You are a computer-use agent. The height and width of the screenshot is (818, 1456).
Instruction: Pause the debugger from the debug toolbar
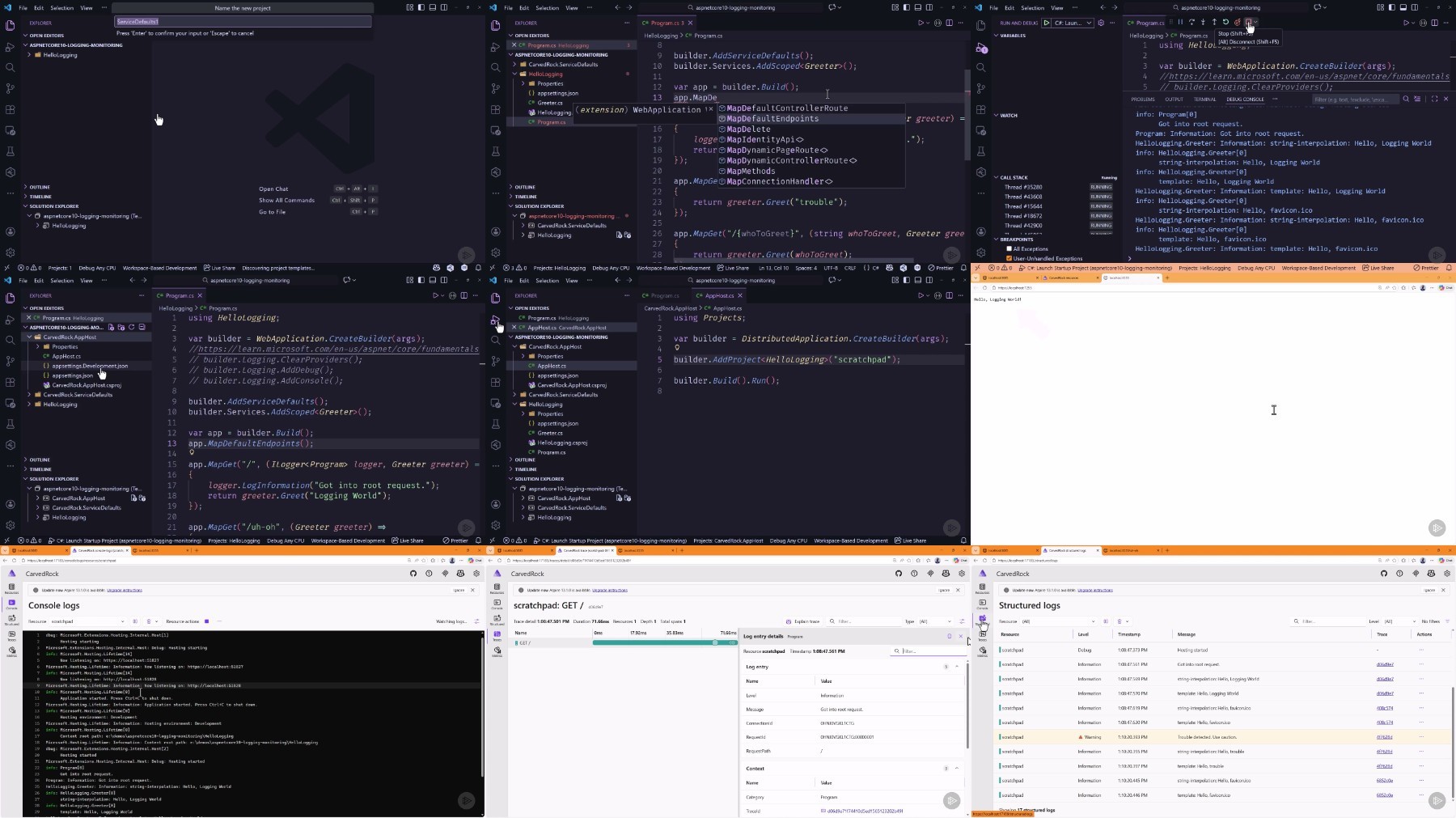click(1180, 23)
